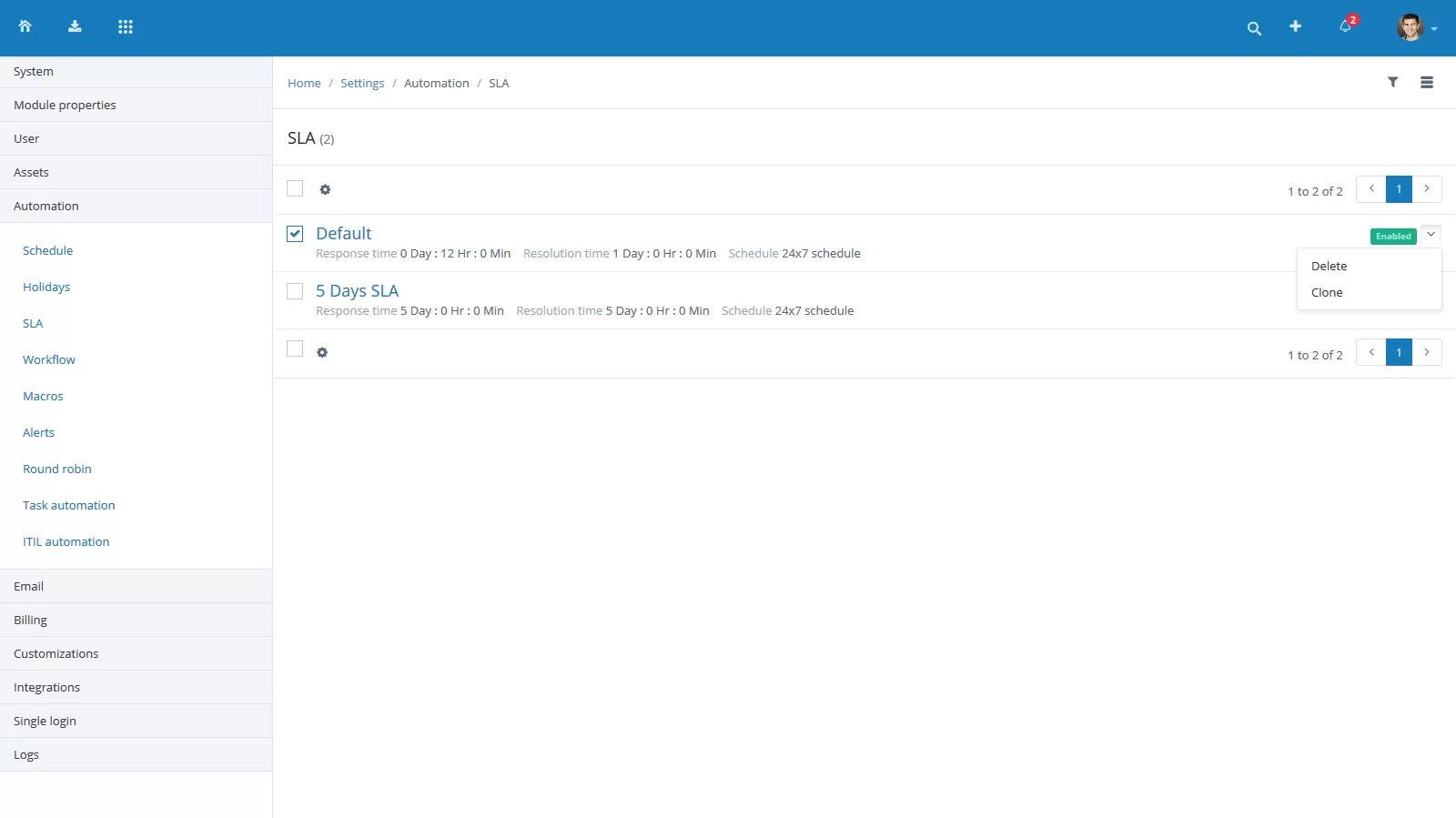
Task: Open the download/import icon in top bar
Action: coord(75,26)
